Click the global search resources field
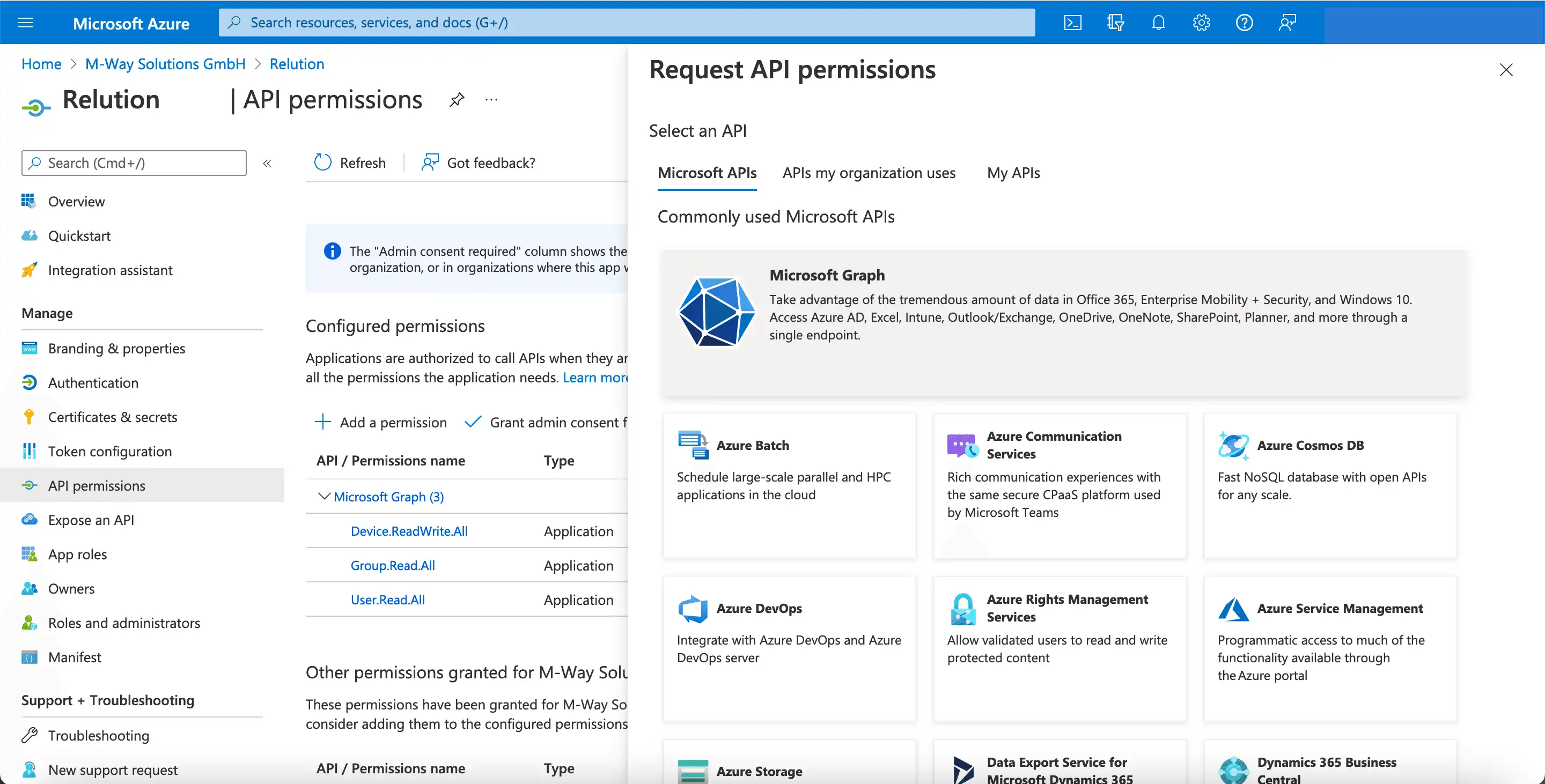Image resolution: width=1545 pixels, height=784 pixels. click(x=627, y=23)
